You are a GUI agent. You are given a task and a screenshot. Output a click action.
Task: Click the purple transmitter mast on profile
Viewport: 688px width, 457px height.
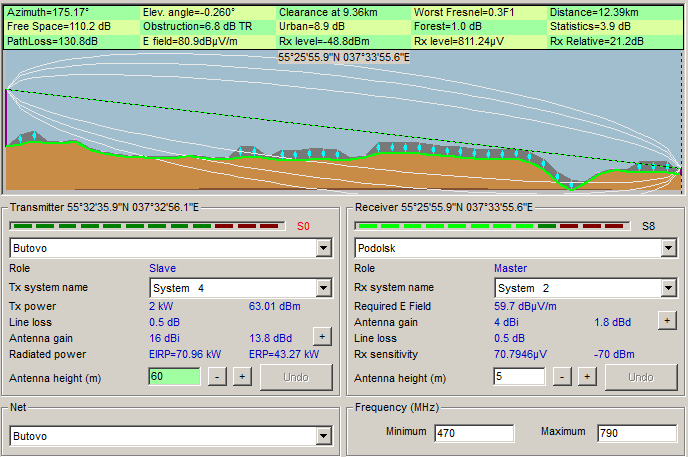(x=8, y=118)
